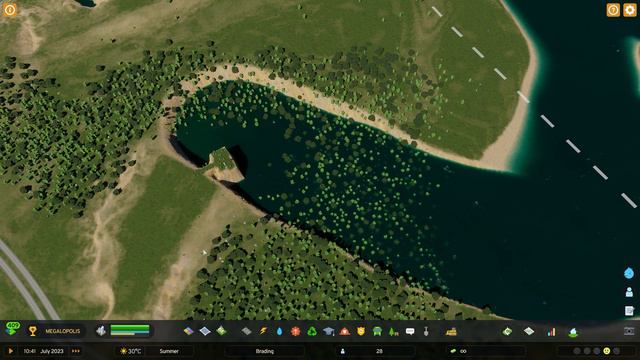
Task: Open the Transportation bus menu
Action: coord(377,331)
